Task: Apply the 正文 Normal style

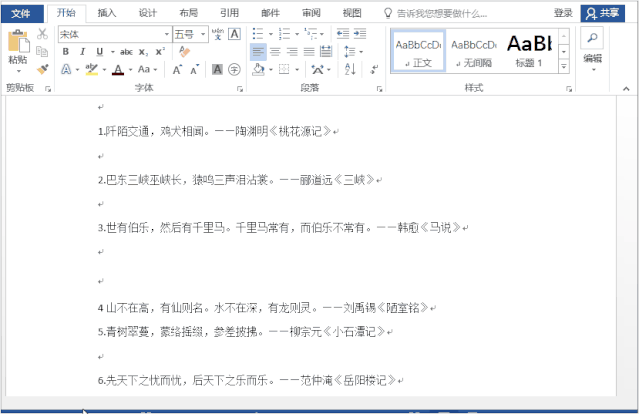Action: [418, 51]
